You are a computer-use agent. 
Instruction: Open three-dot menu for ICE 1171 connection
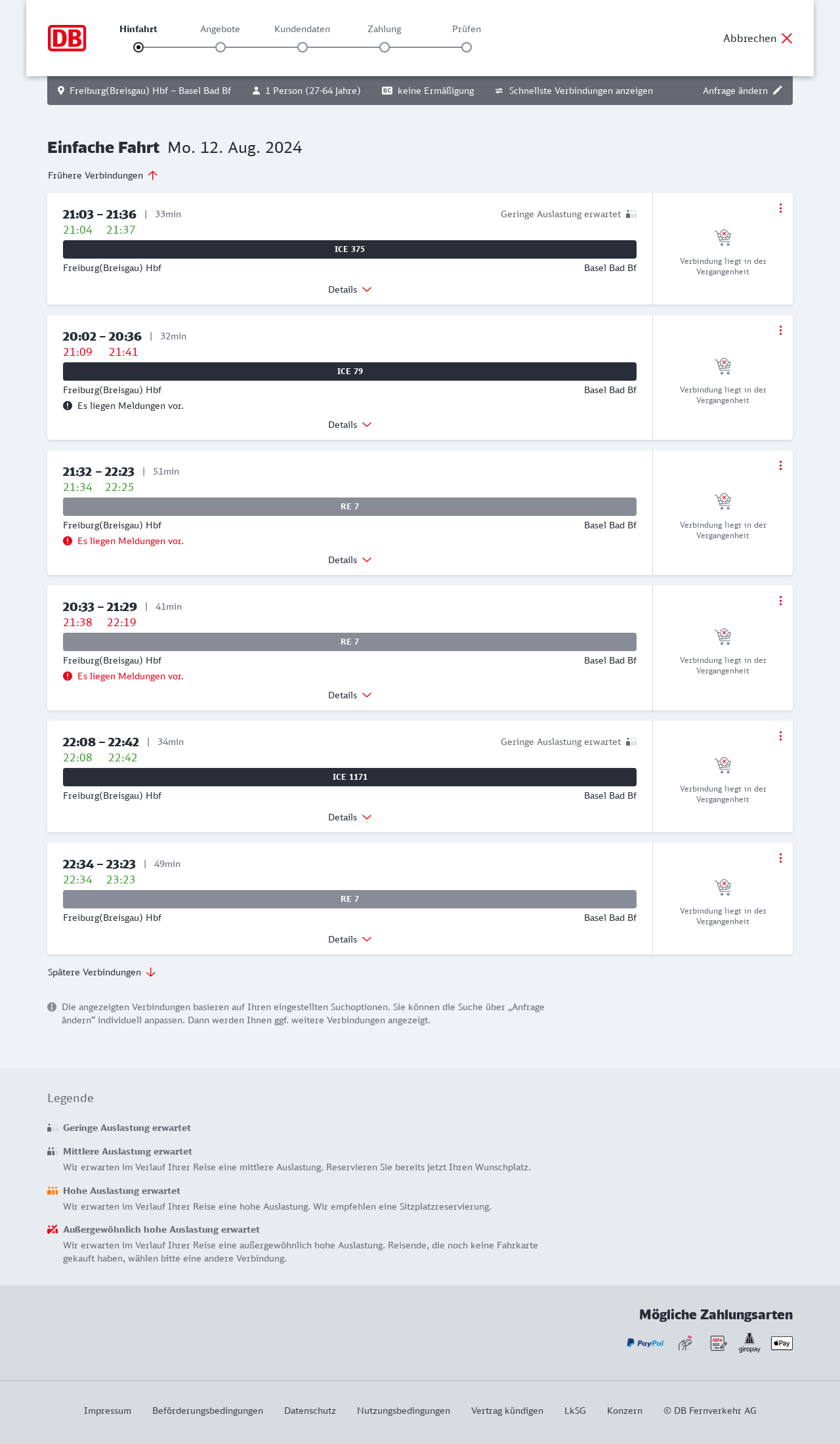pyautogui.click(x=780, y=736)
